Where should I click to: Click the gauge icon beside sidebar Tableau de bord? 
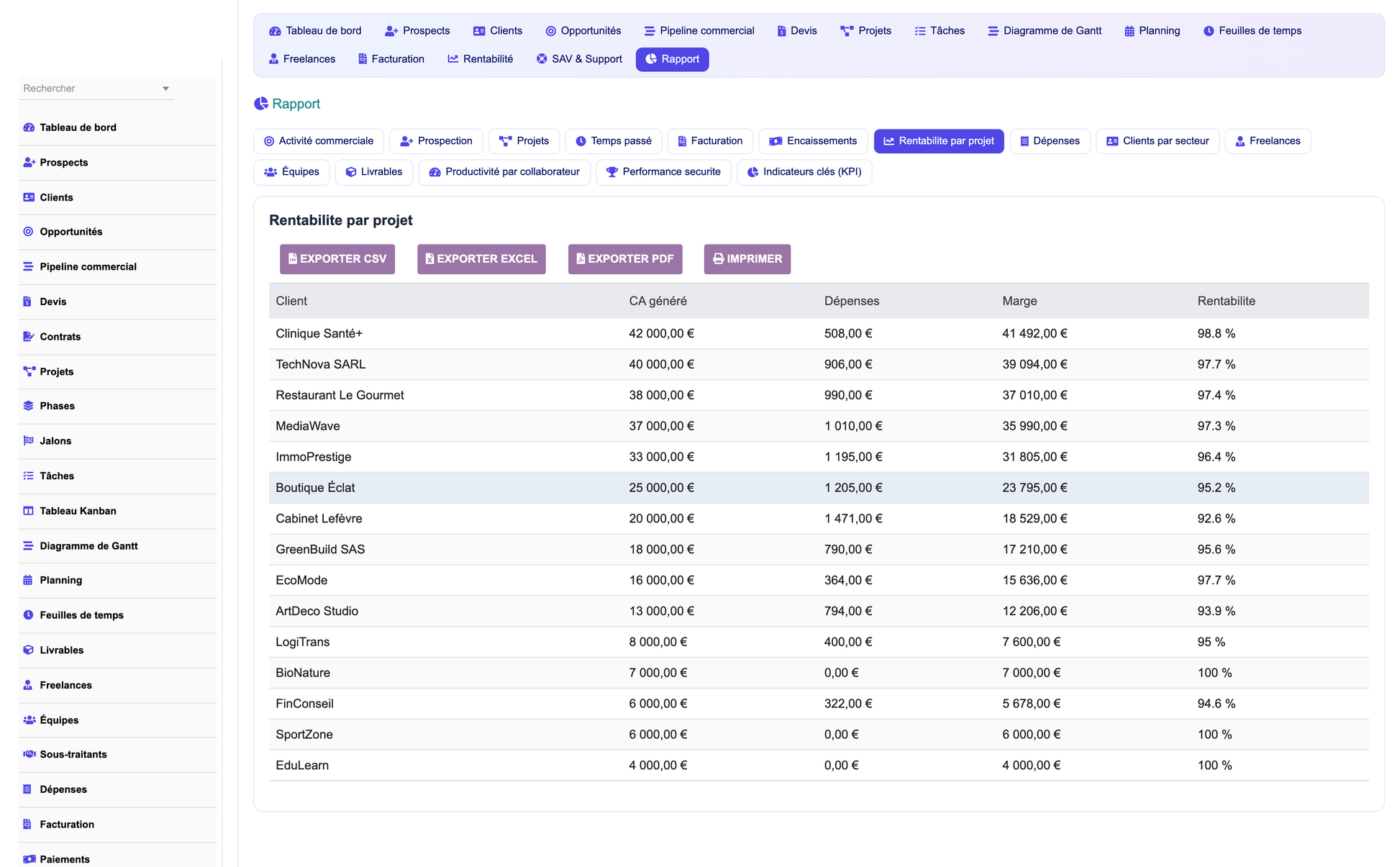click(x=29, y=127)
